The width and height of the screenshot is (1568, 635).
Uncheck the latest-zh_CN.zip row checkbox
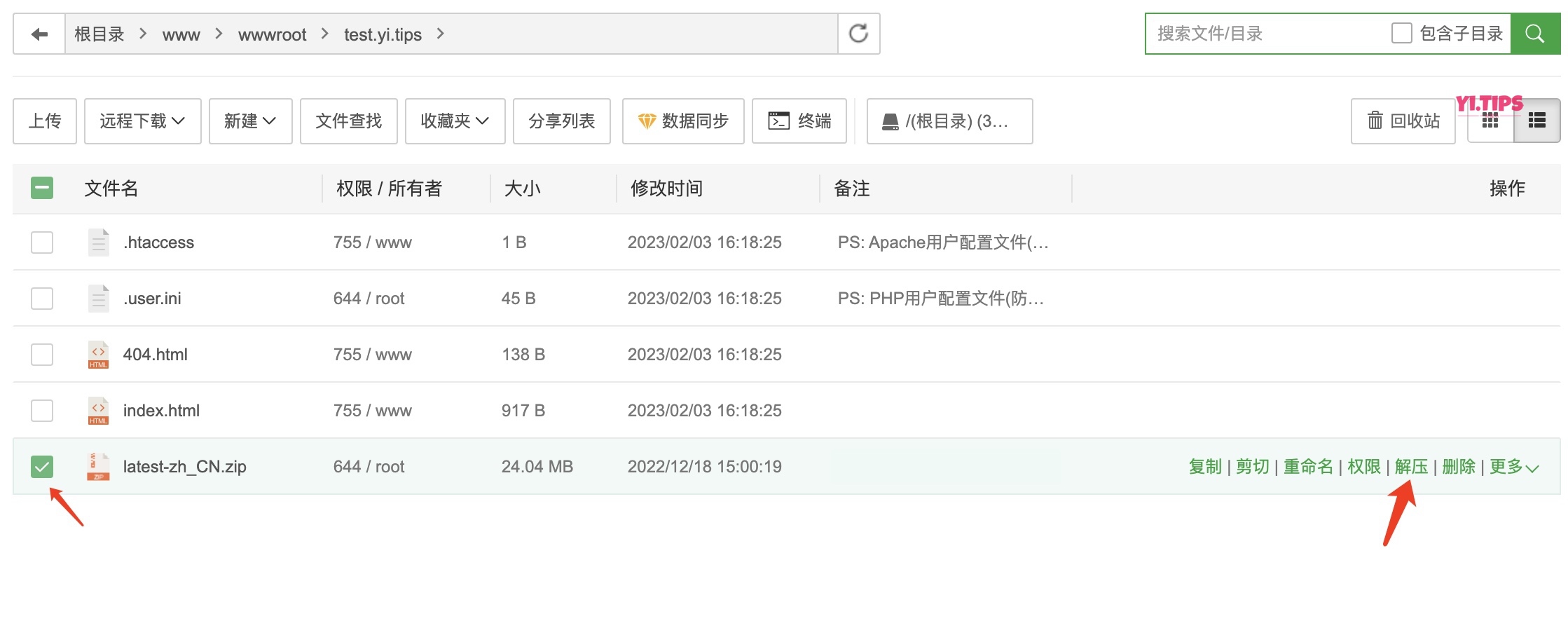pyautogui.click(x=42, y=466)
